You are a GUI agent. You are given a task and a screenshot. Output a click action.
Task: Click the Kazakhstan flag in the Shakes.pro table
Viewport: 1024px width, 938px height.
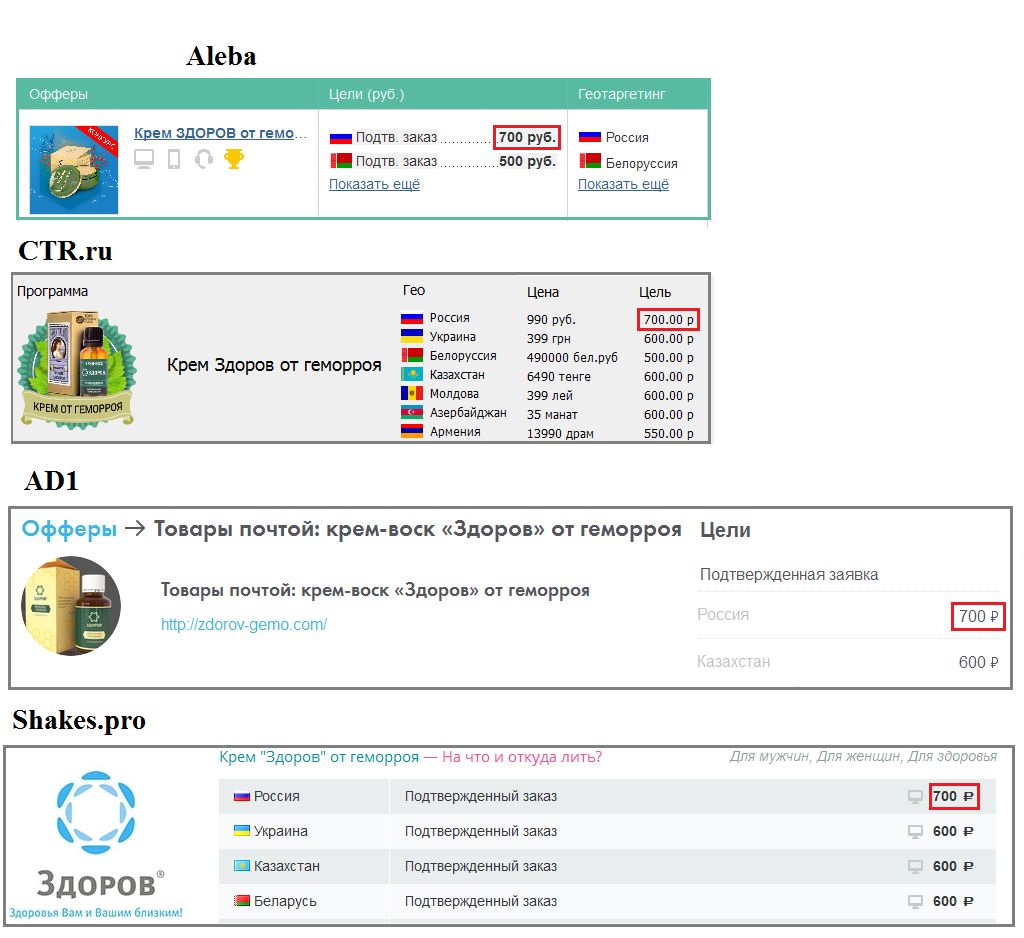coord(242,865)
